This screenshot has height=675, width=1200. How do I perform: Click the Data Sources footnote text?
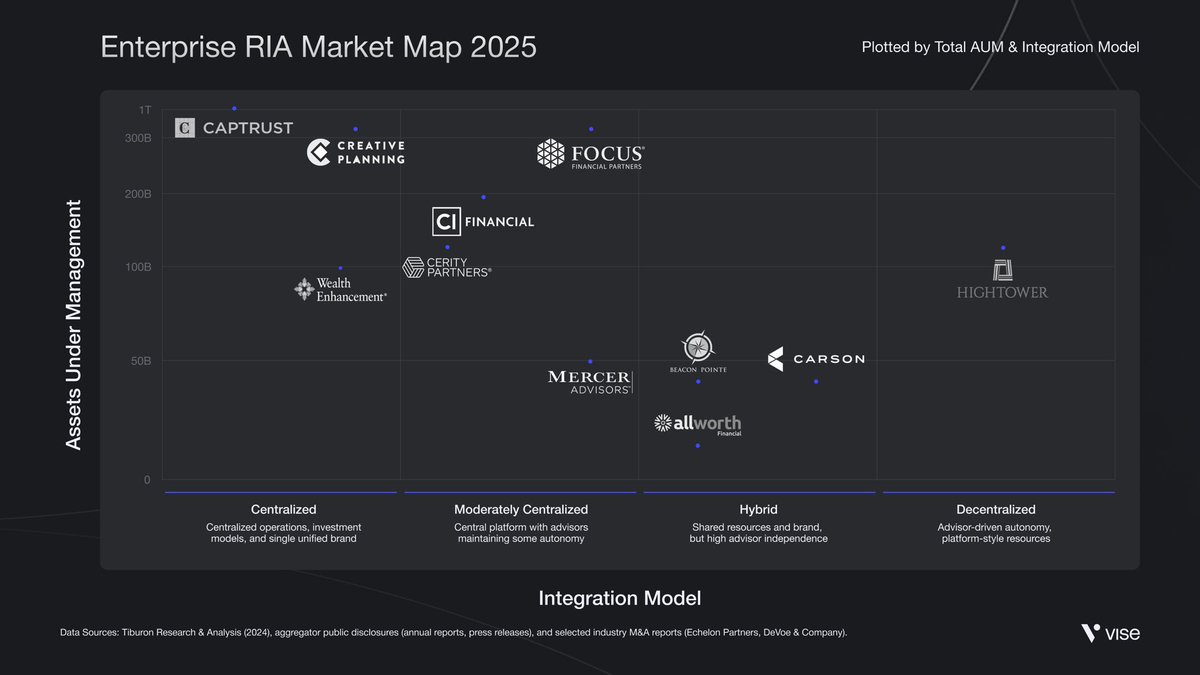click(x=453, y=632)
